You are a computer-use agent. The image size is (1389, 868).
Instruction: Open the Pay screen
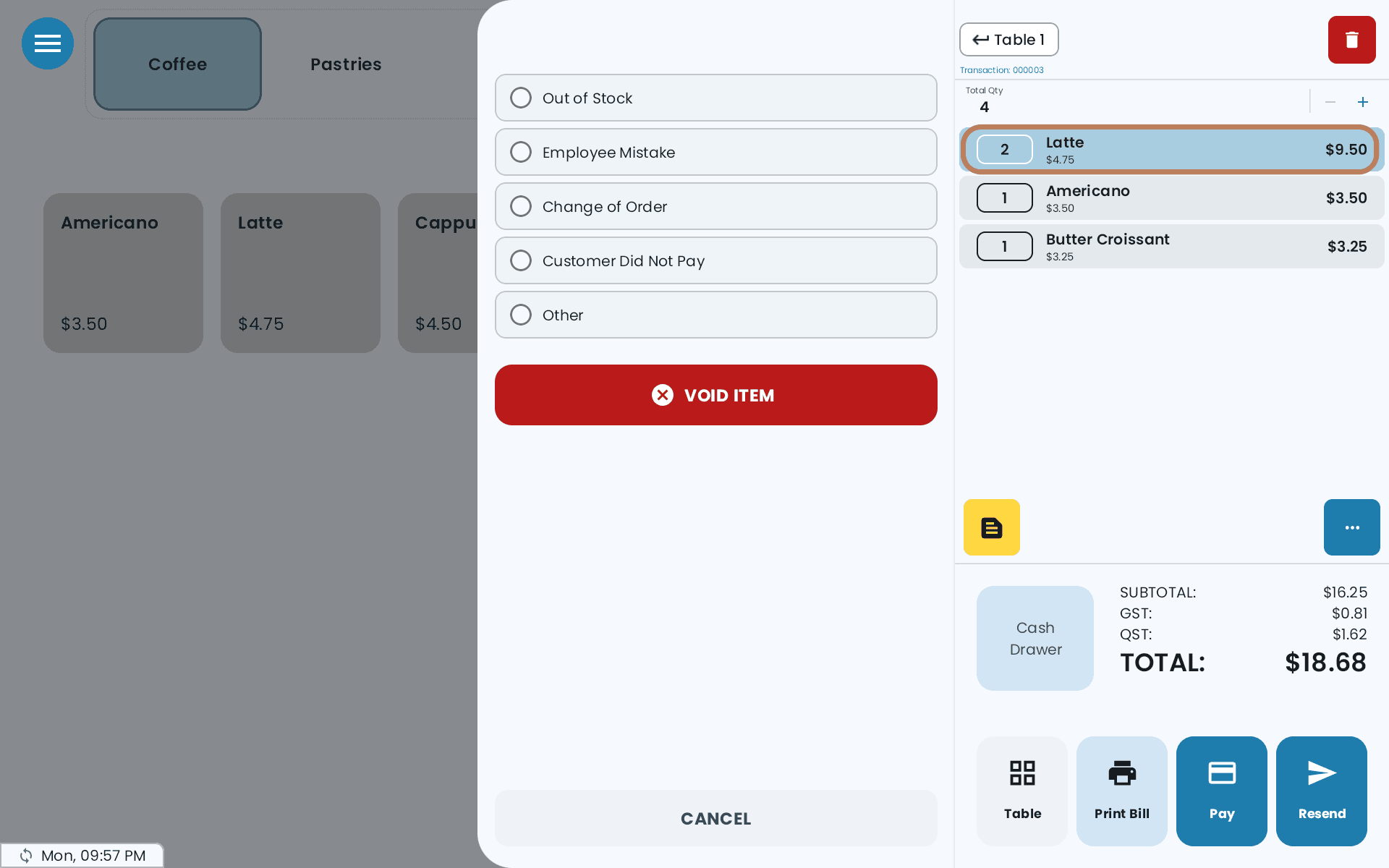click(x=1222, y=791)
